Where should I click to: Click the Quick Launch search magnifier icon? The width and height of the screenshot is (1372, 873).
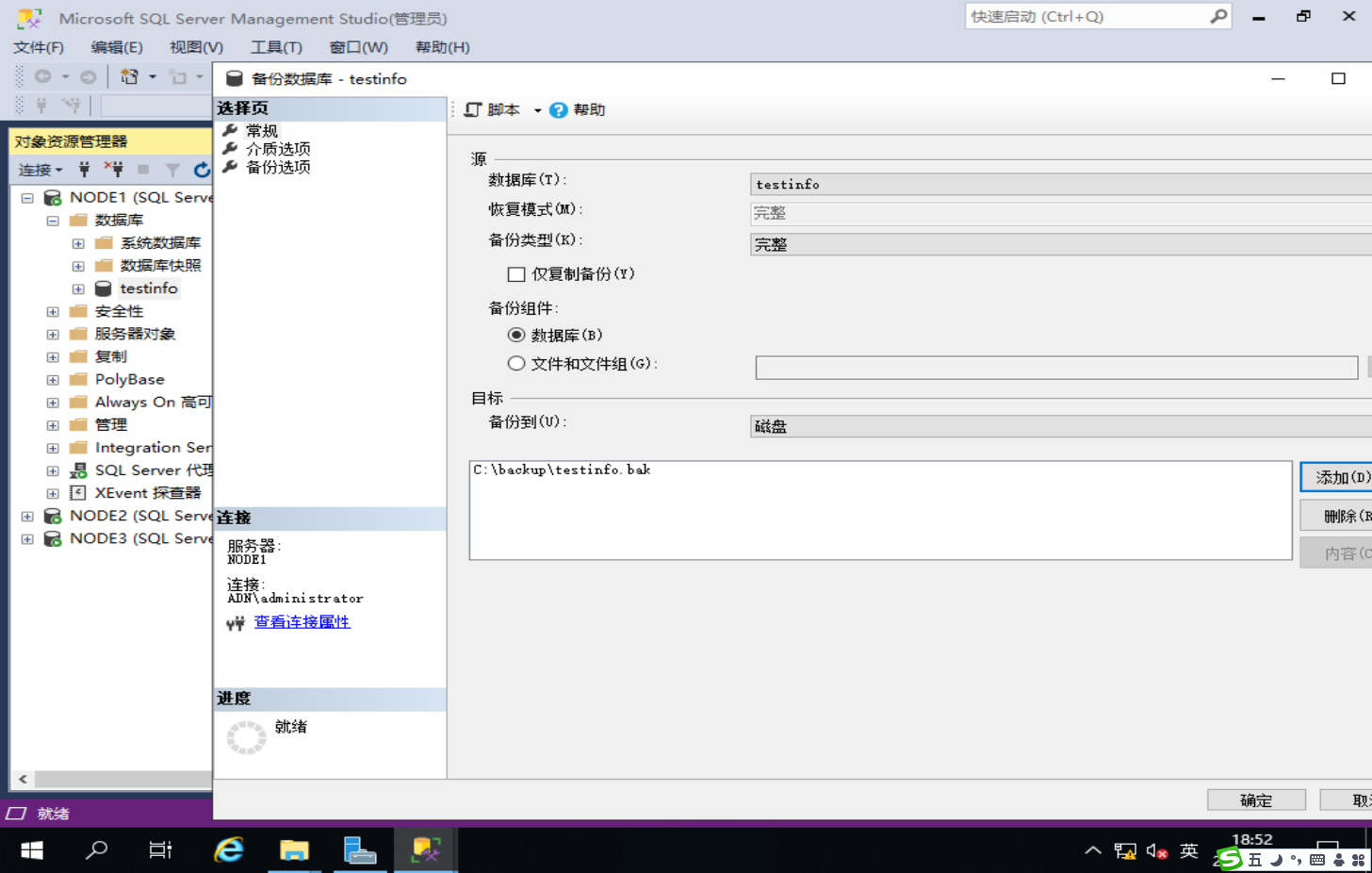[x=1219, y=16]
